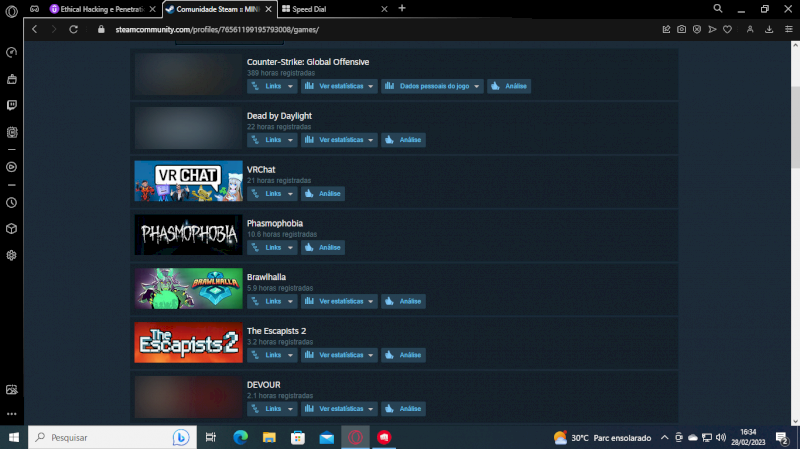The image size is (800, 449).
Task: Expand Links dropdown for Dead by Daylight
Action: coord(272,140)
